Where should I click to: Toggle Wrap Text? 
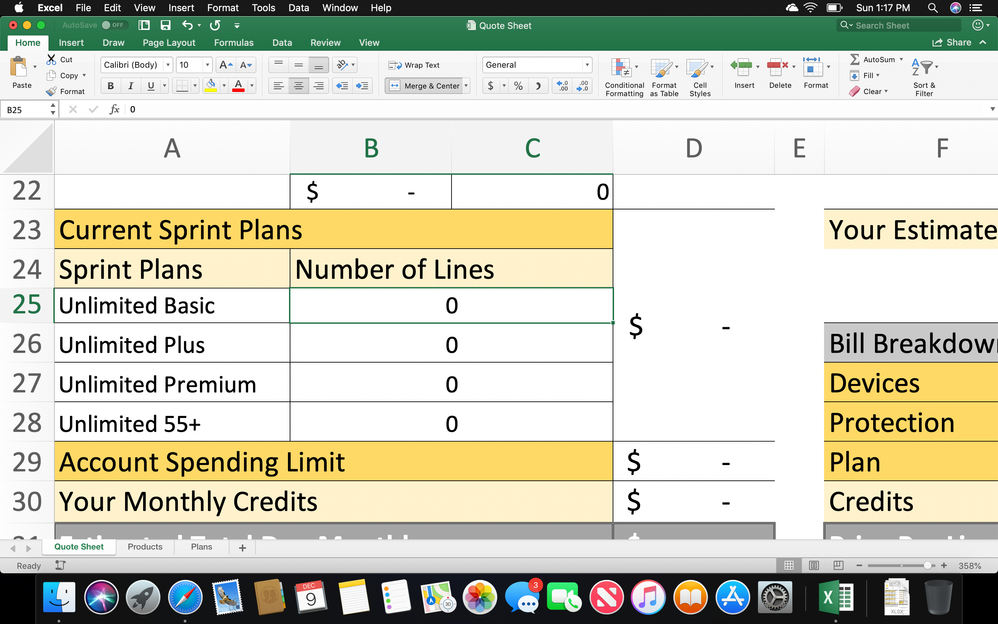pos(414,65)
